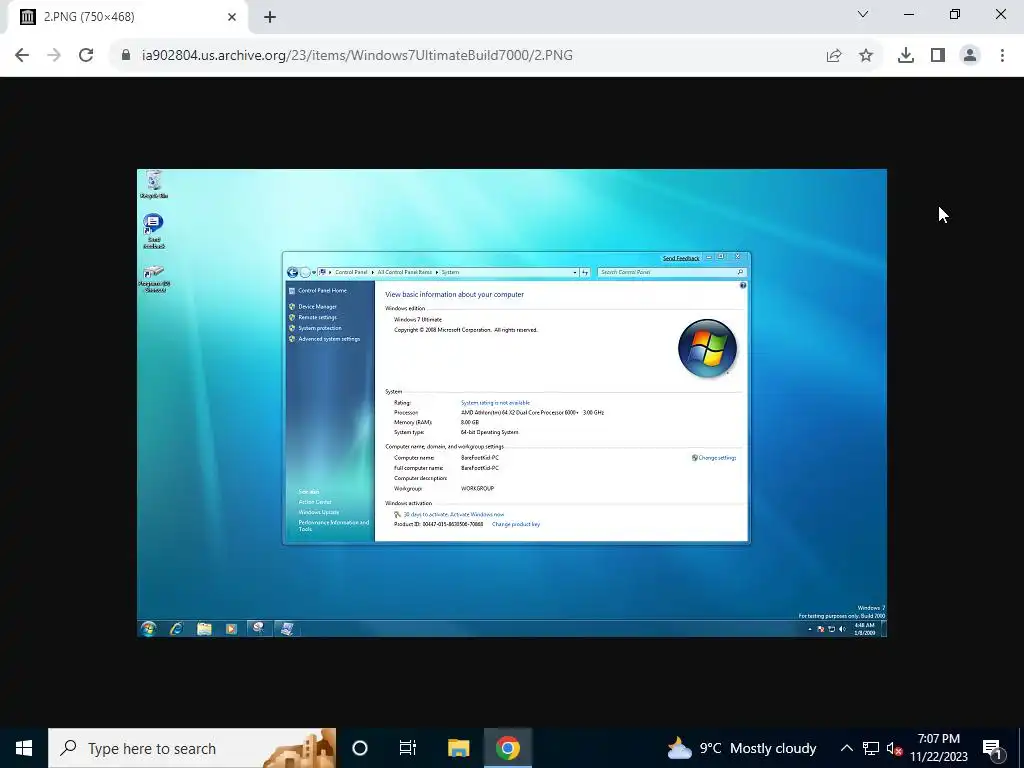Open the notification center icon
This screenshot has width=1024, height=768.
coord(993,749)
